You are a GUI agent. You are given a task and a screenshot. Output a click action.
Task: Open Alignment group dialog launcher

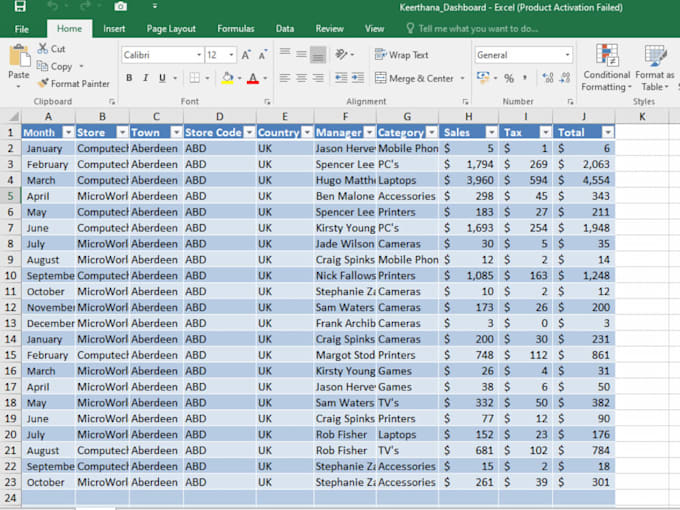point(465,101)
